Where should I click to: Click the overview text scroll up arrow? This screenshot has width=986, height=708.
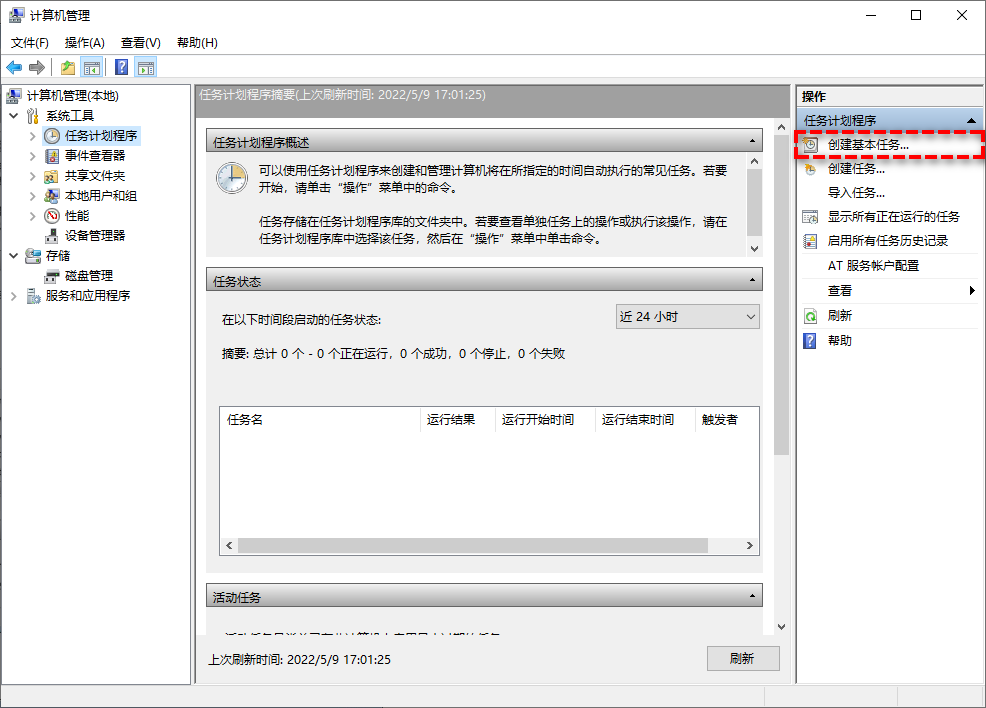click(x=755, y=162)
